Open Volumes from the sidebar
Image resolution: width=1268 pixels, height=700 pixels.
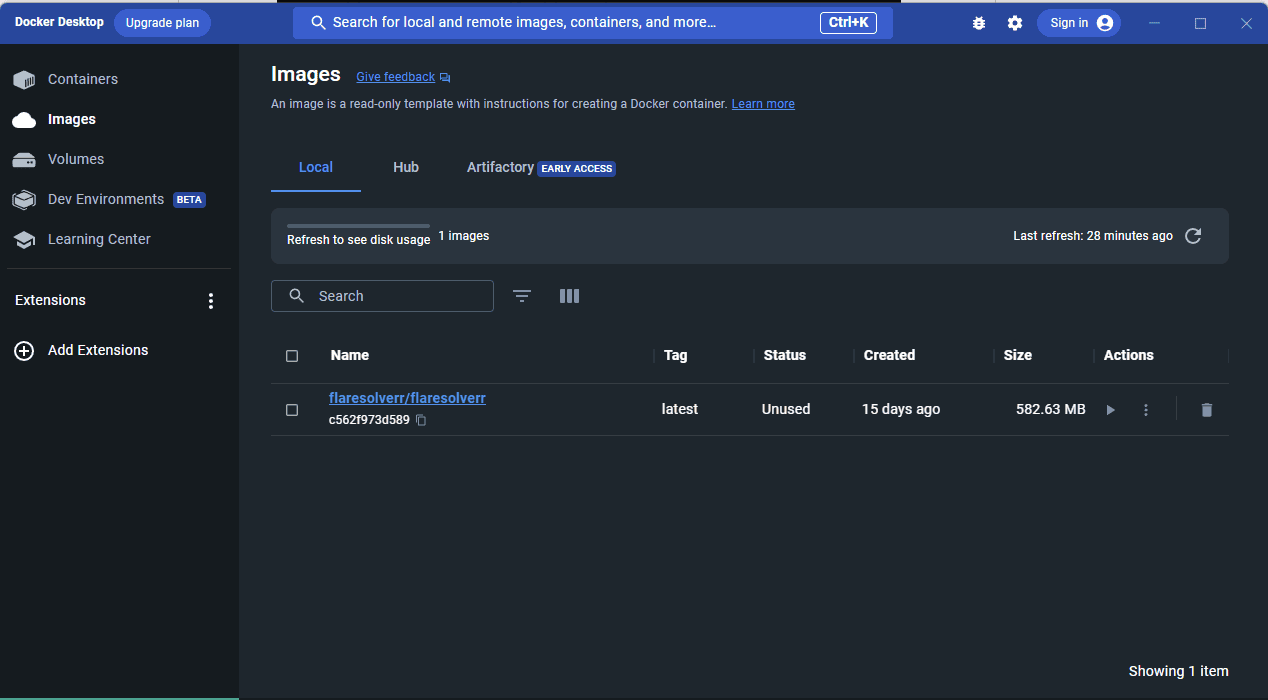coord(76,159)
